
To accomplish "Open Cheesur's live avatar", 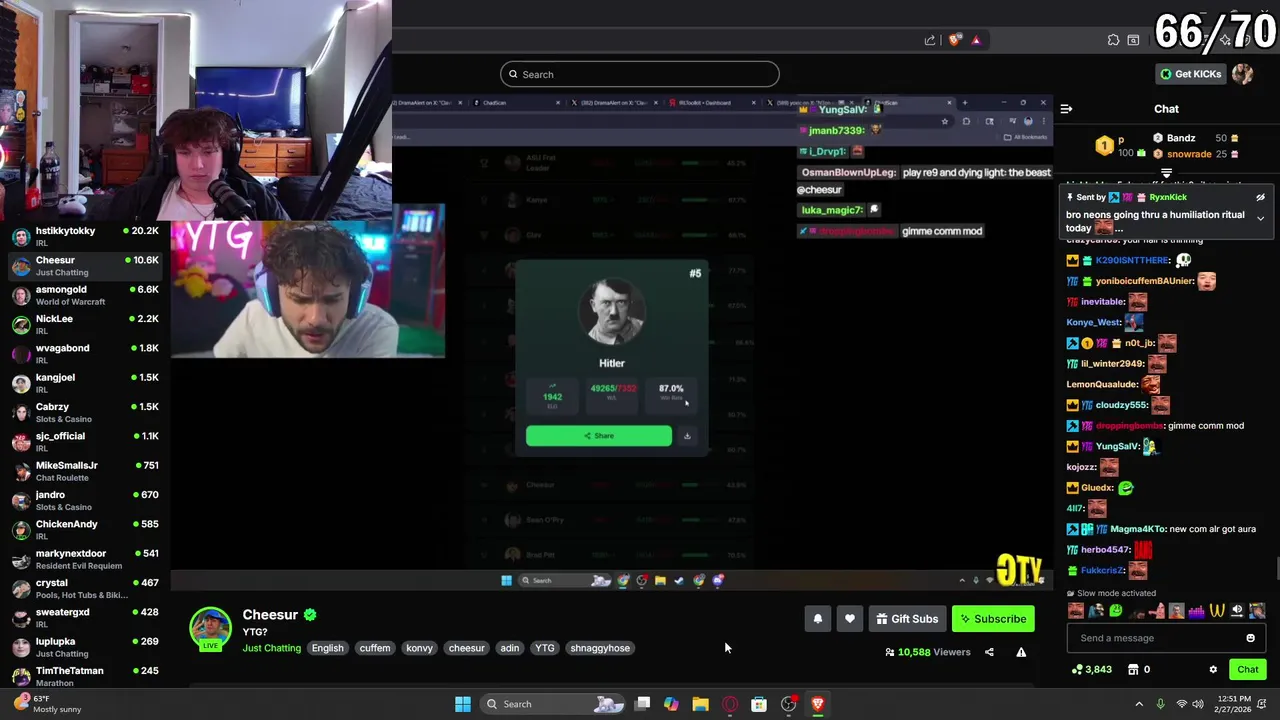I will pyautogui.click(x=210, y=628).
